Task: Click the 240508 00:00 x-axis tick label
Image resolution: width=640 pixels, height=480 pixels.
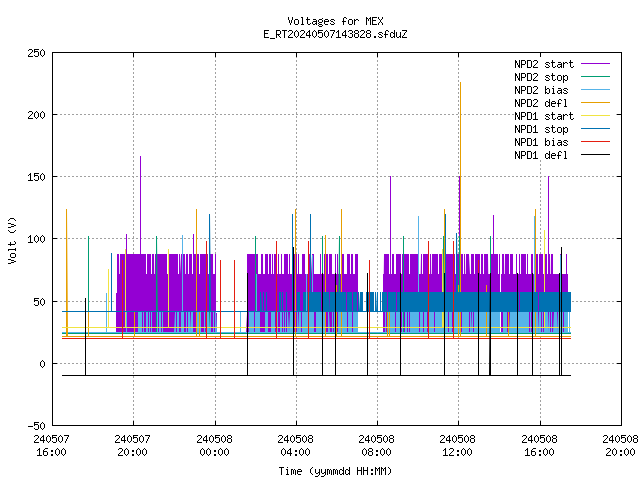Action: click(214, 445)
